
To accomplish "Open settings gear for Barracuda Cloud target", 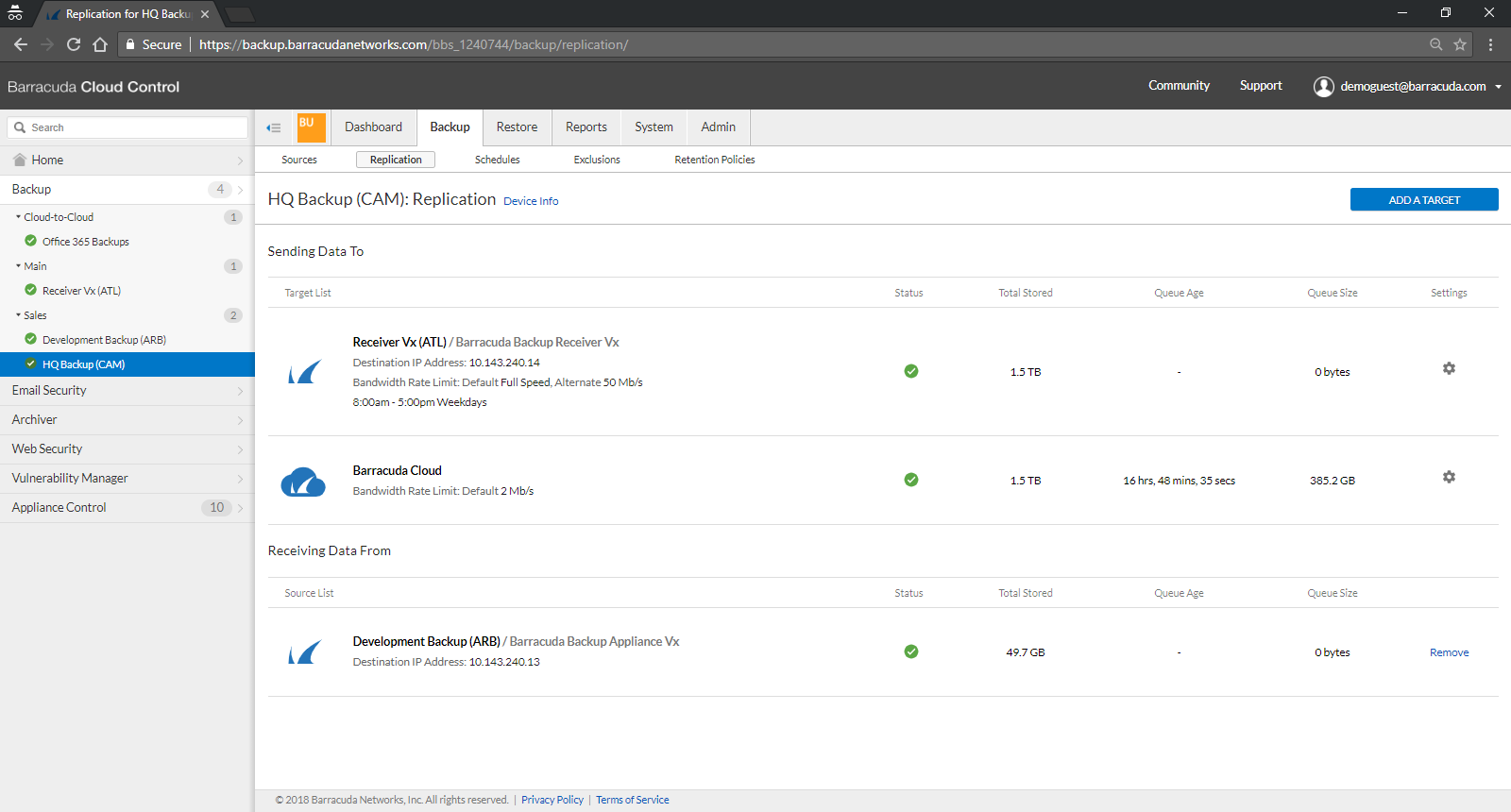I will [1449, 477].
